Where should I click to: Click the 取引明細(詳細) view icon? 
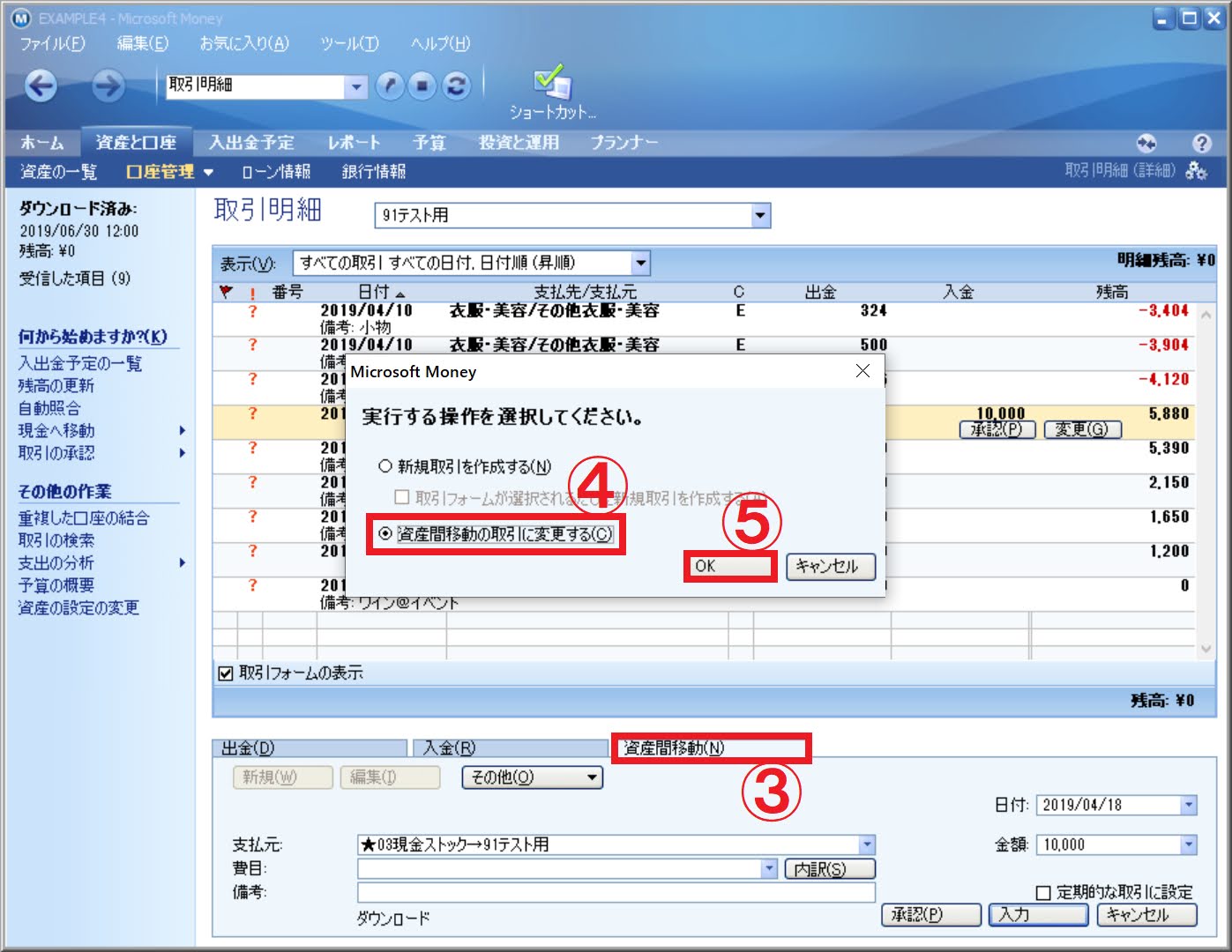[1197, 171]
